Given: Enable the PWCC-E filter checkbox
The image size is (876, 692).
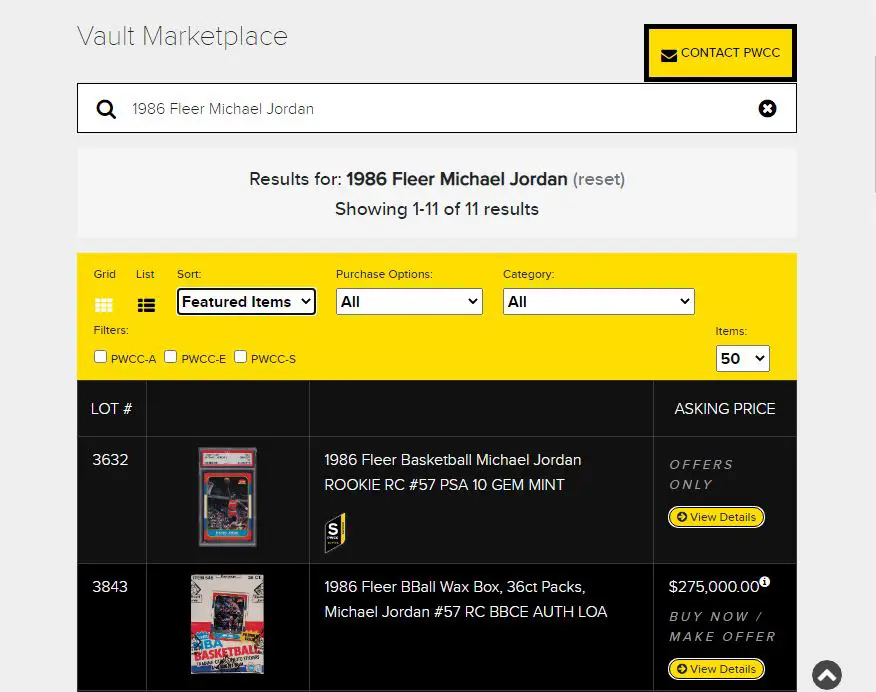Looking at the screenshot, I should (x=170, y=357).
